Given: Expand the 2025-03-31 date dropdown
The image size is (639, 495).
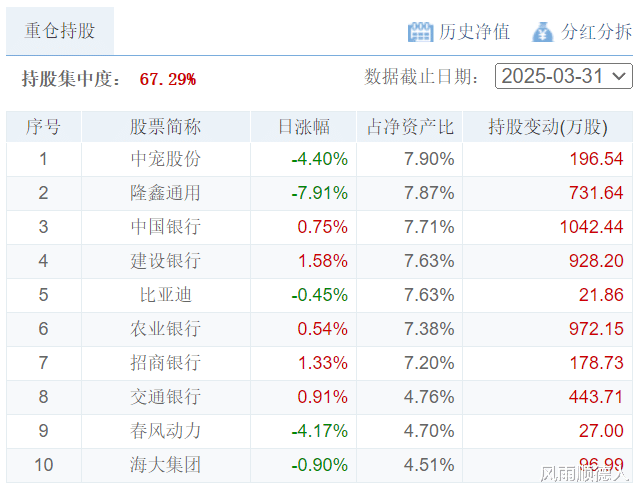Looking at the screenshot, I should click(564, 76).
